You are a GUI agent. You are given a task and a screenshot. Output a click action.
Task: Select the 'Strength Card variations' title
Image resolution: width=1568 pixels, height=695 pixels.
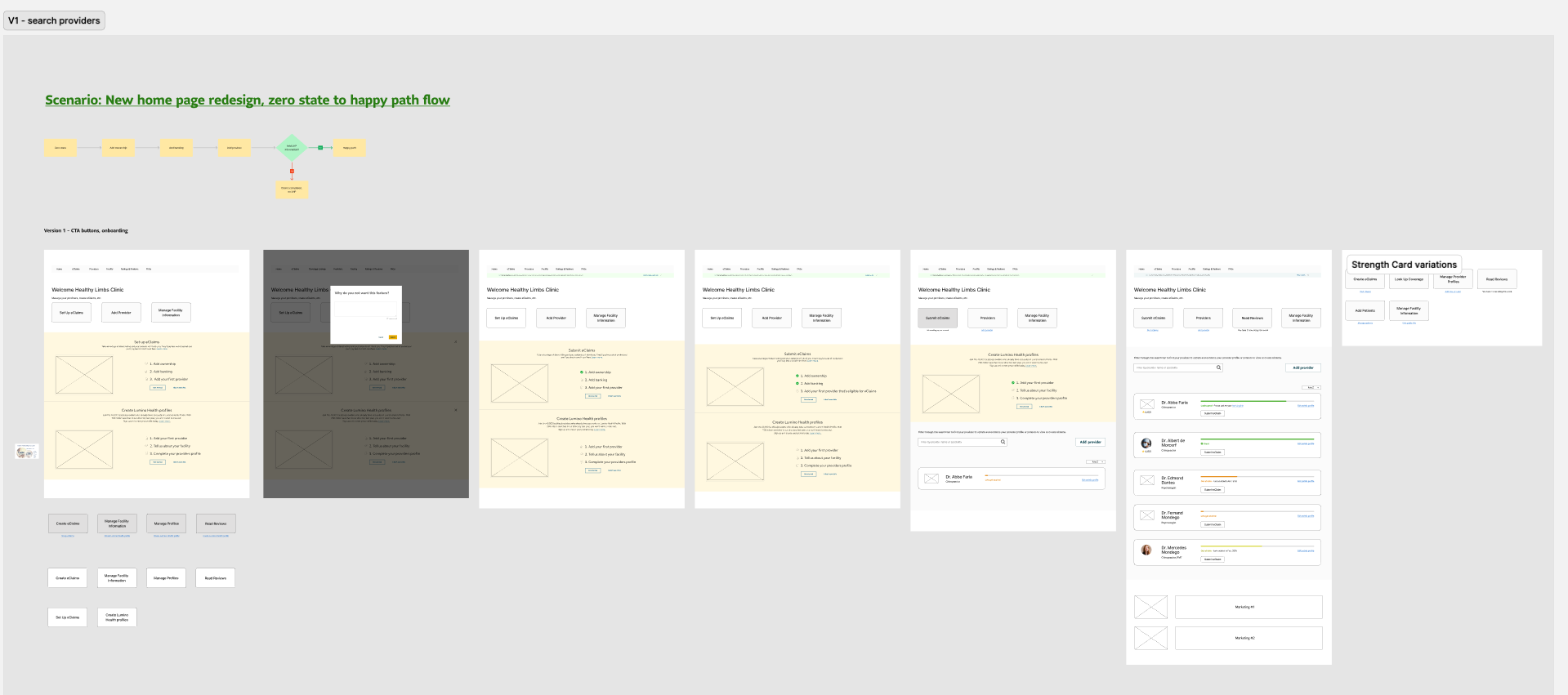(x=1404, y=265)
